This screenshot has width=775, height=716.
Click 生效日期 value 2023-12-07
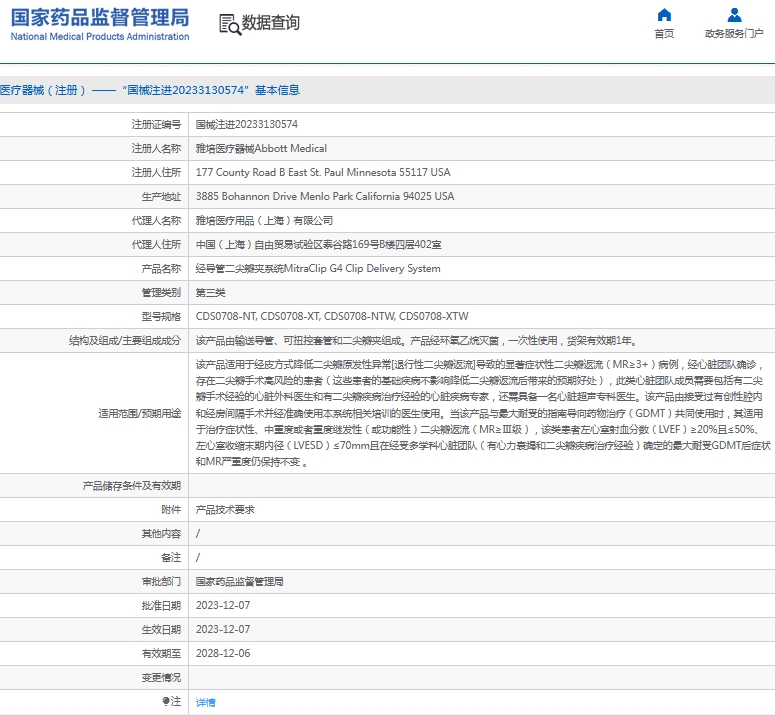223,630
